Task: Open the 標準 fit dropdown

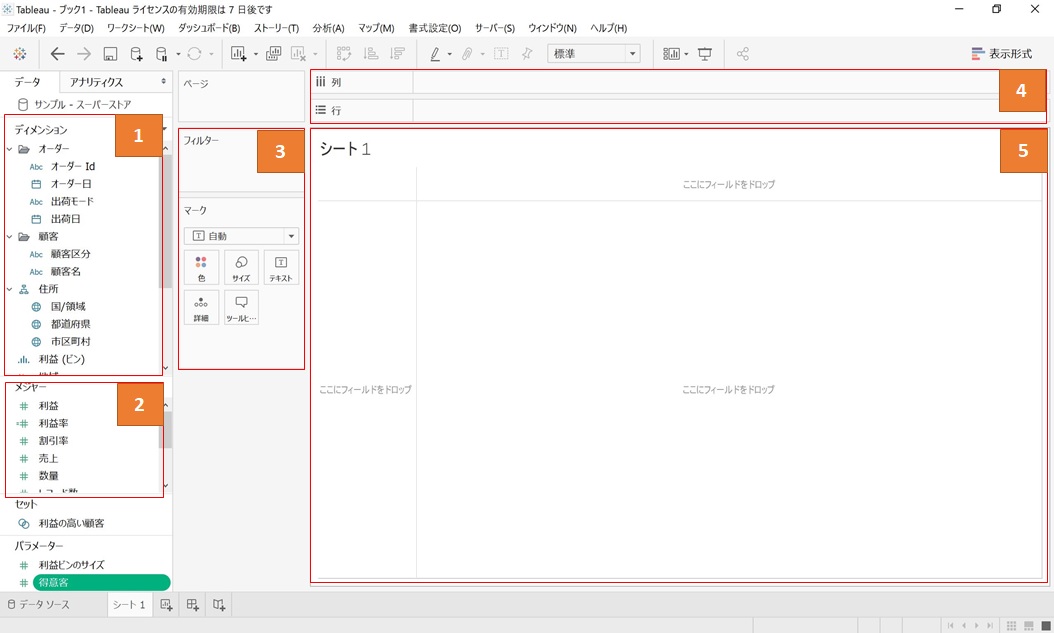Action: 594,54
